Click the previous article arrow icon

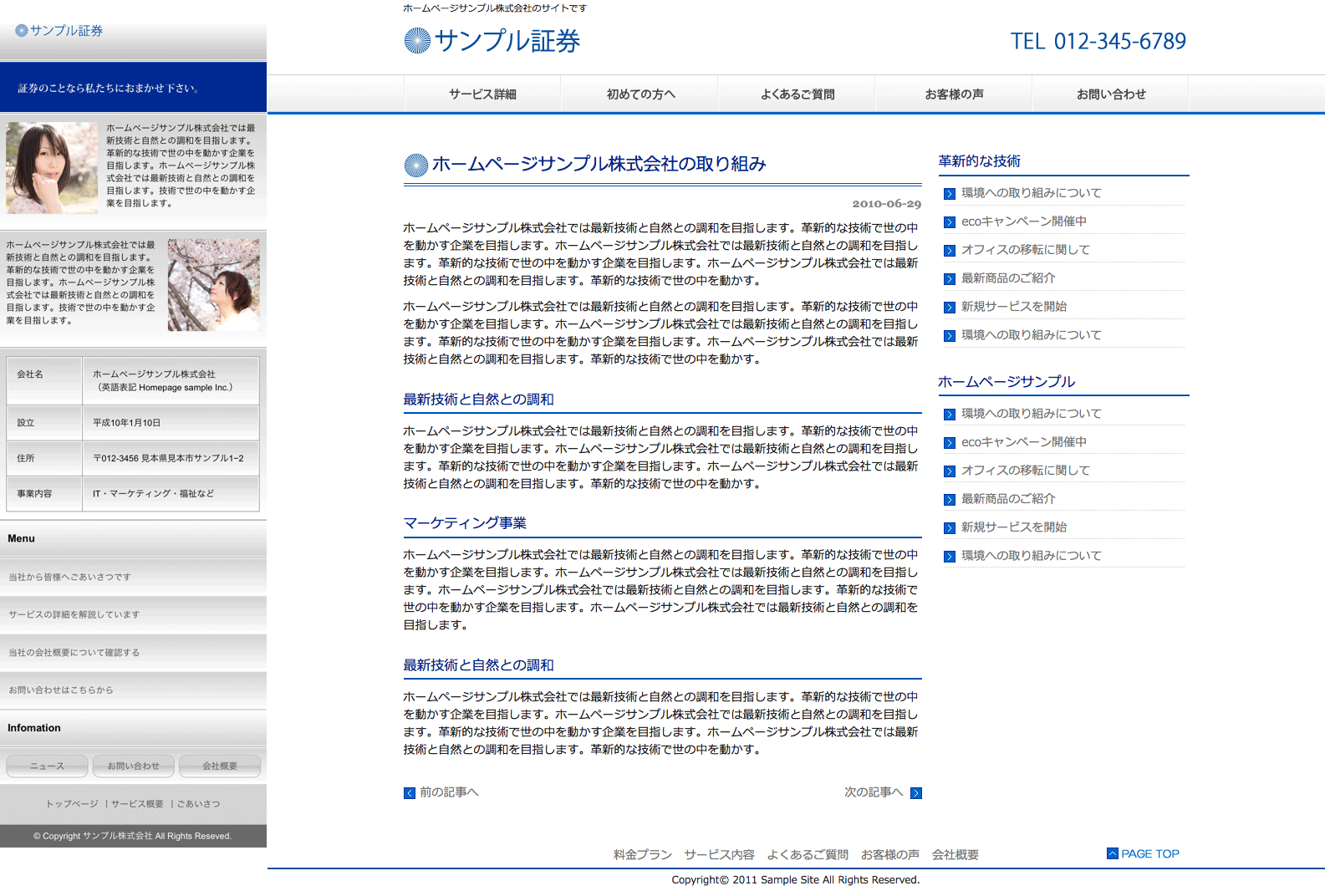pyautogui.click(x=410, y=793)
